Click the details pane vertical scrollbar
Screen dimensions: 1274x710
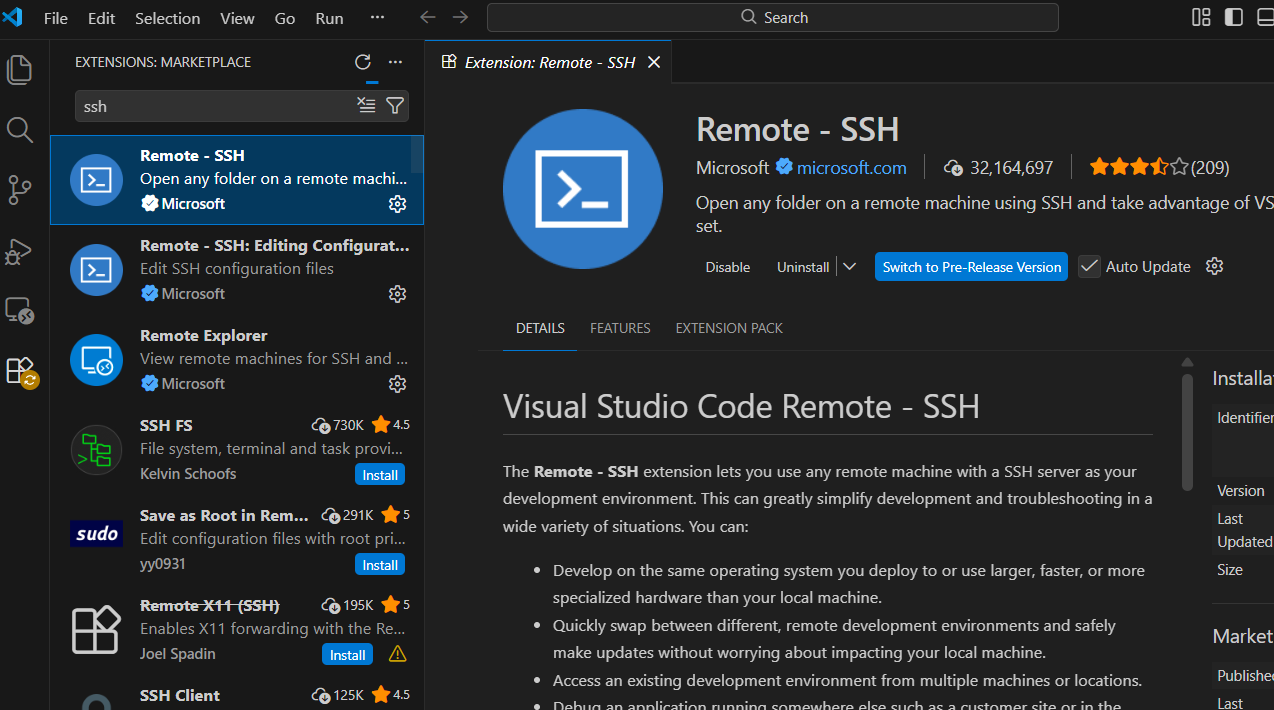click(x=1187, y=432)
